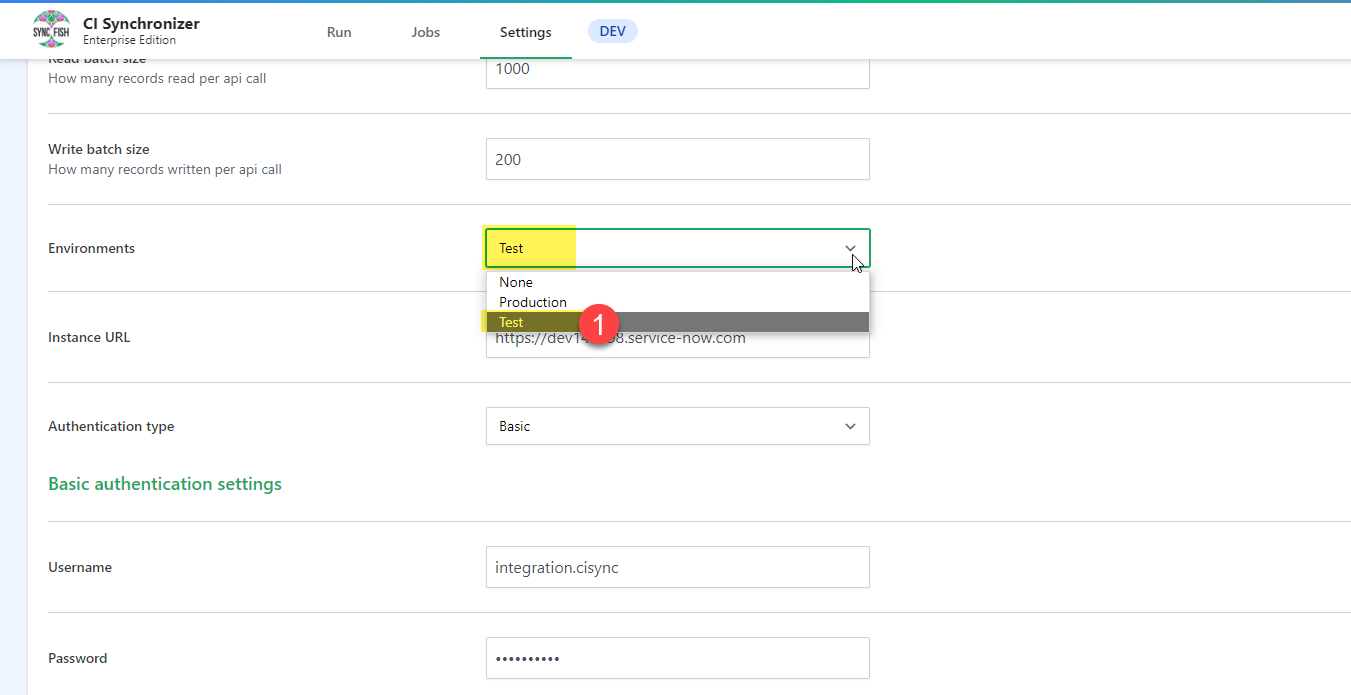Open the Authentication type dropdown

[678, 426]
